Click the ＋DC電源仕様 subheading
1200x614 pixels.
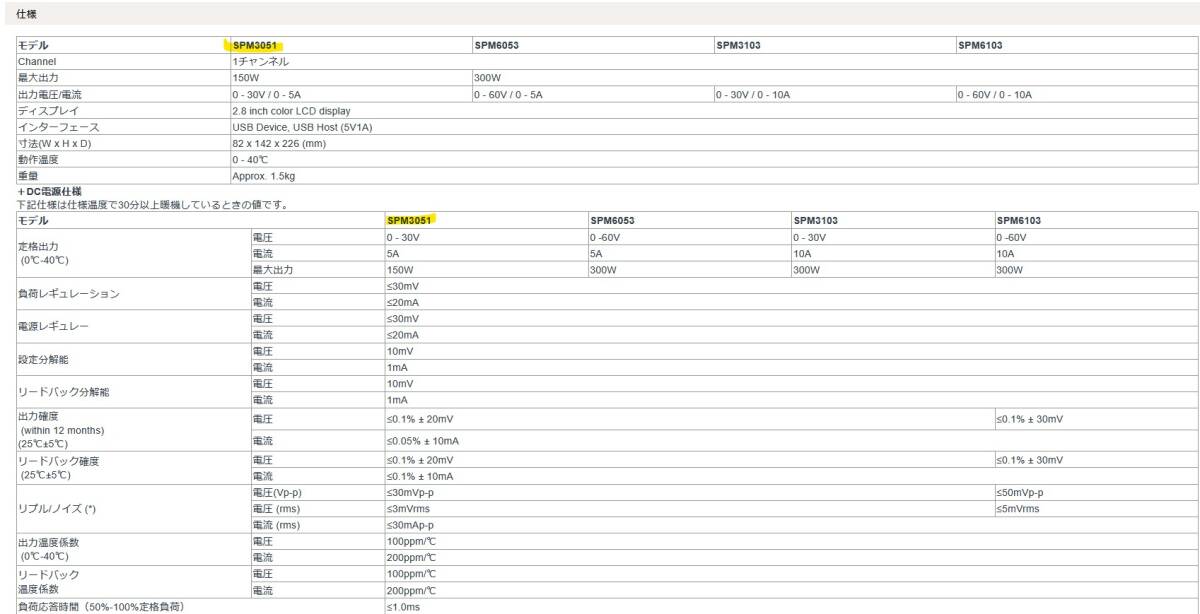click(x=49, y=191)
